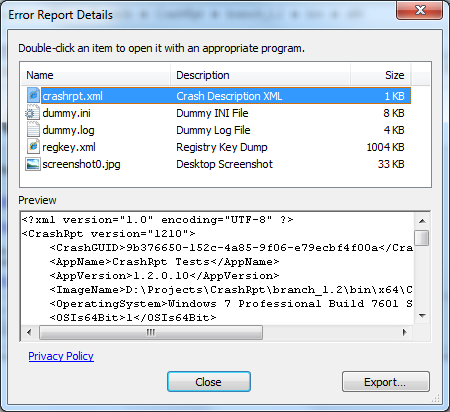Screen dimensions: 450x412
Task: Click the dummy.log text file icon
Action: pyautogui.click(x=33, y=130)
